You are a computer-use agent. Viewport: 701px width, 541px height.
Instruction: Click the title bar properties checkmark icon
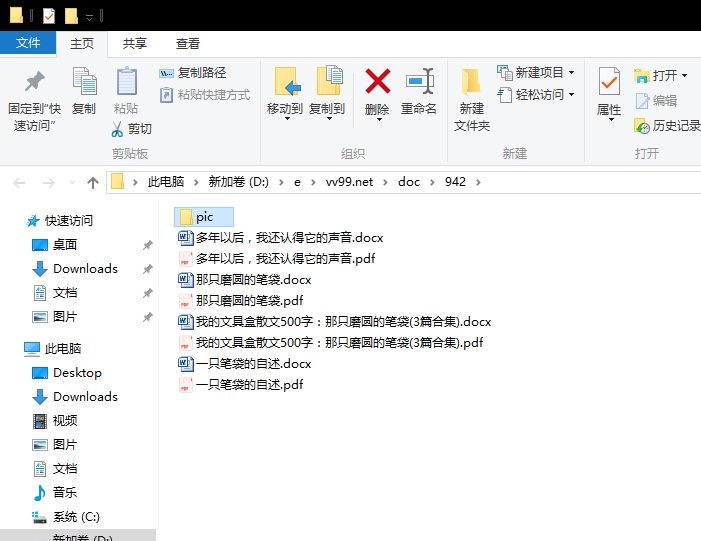(x=48, y=16)
